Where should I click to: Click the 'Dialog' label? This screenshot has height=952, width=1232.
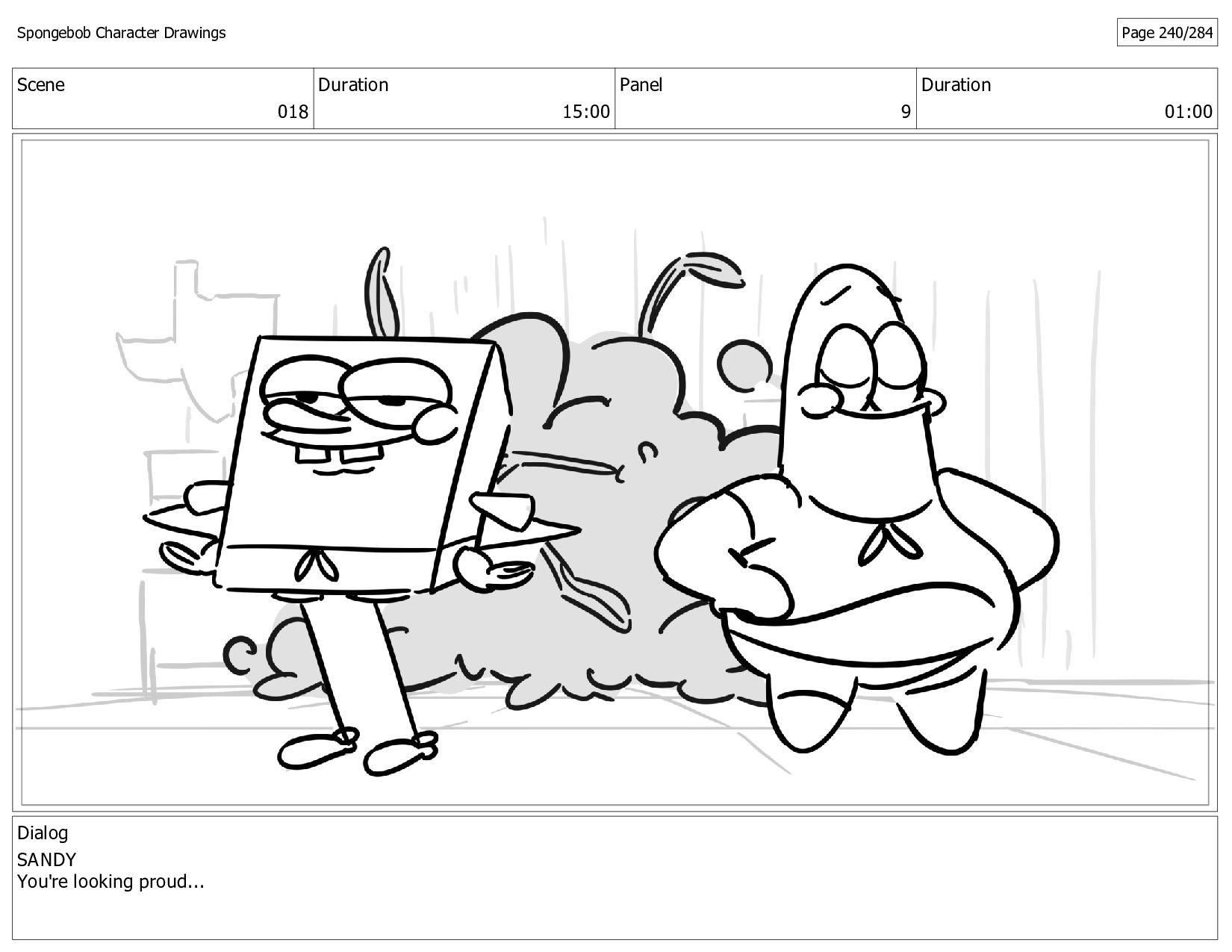tap(43, 833)
